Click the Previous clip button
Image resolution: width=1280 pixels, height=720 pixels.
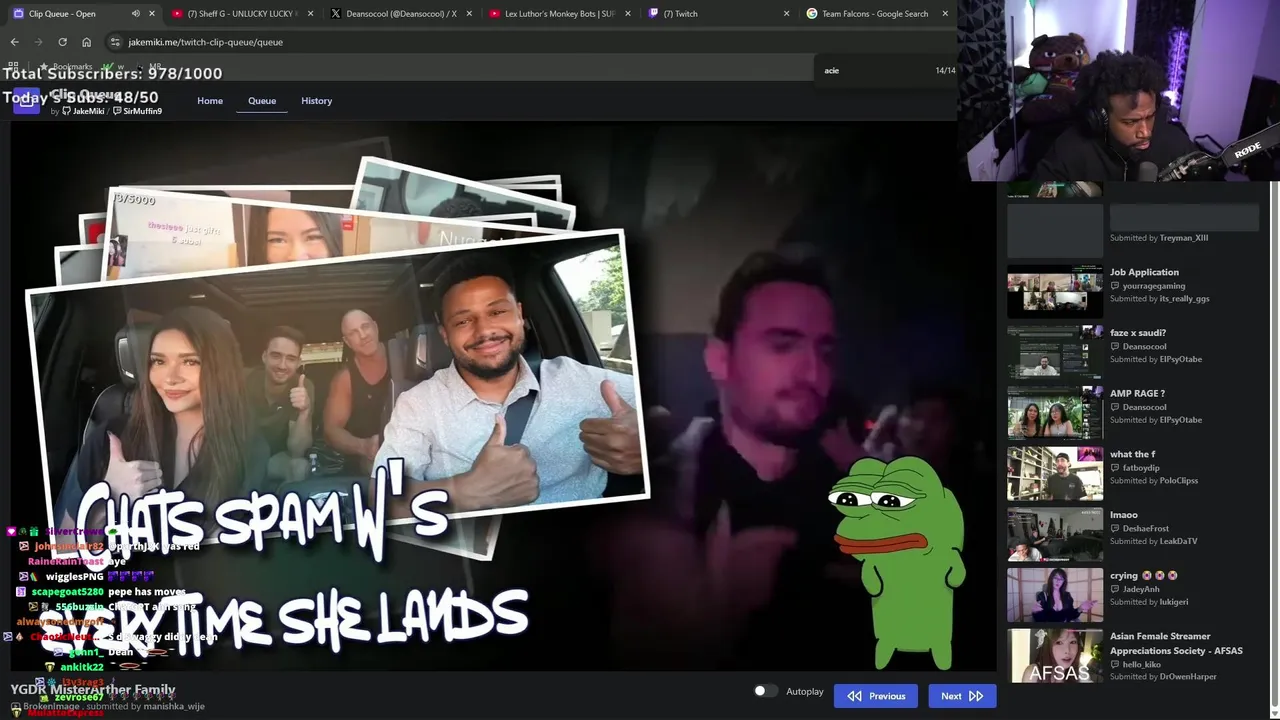[876, 696]
